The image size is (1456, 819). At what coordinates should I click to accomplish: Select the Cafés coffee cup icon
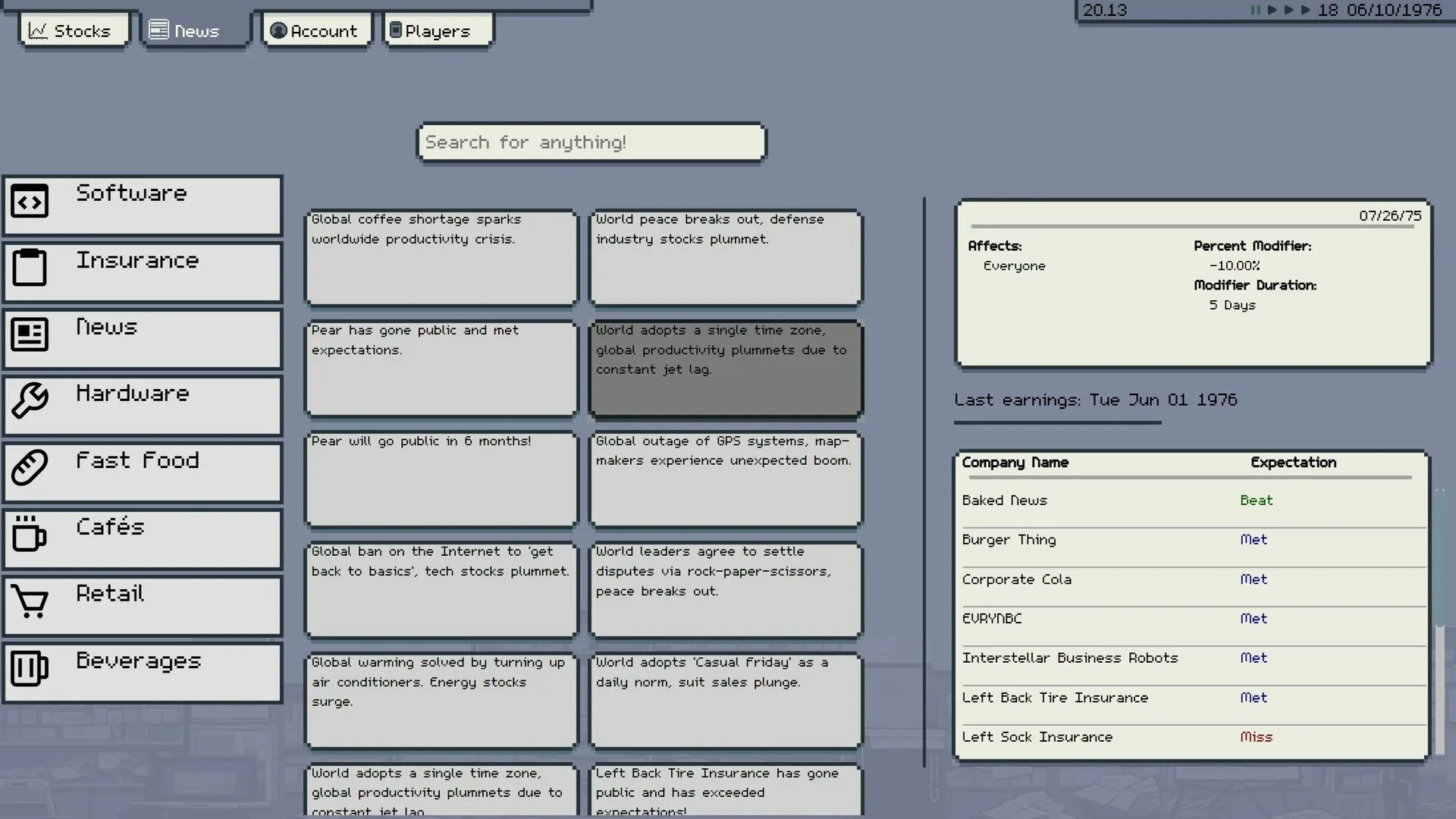(30, 534)
